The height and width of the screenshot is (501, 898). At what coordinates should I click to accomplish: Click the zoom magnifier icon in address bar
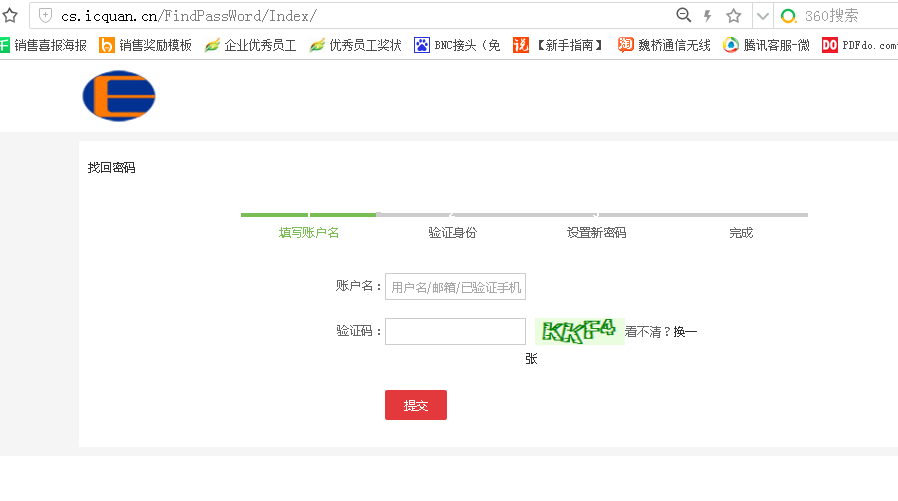tap(684, 16)
